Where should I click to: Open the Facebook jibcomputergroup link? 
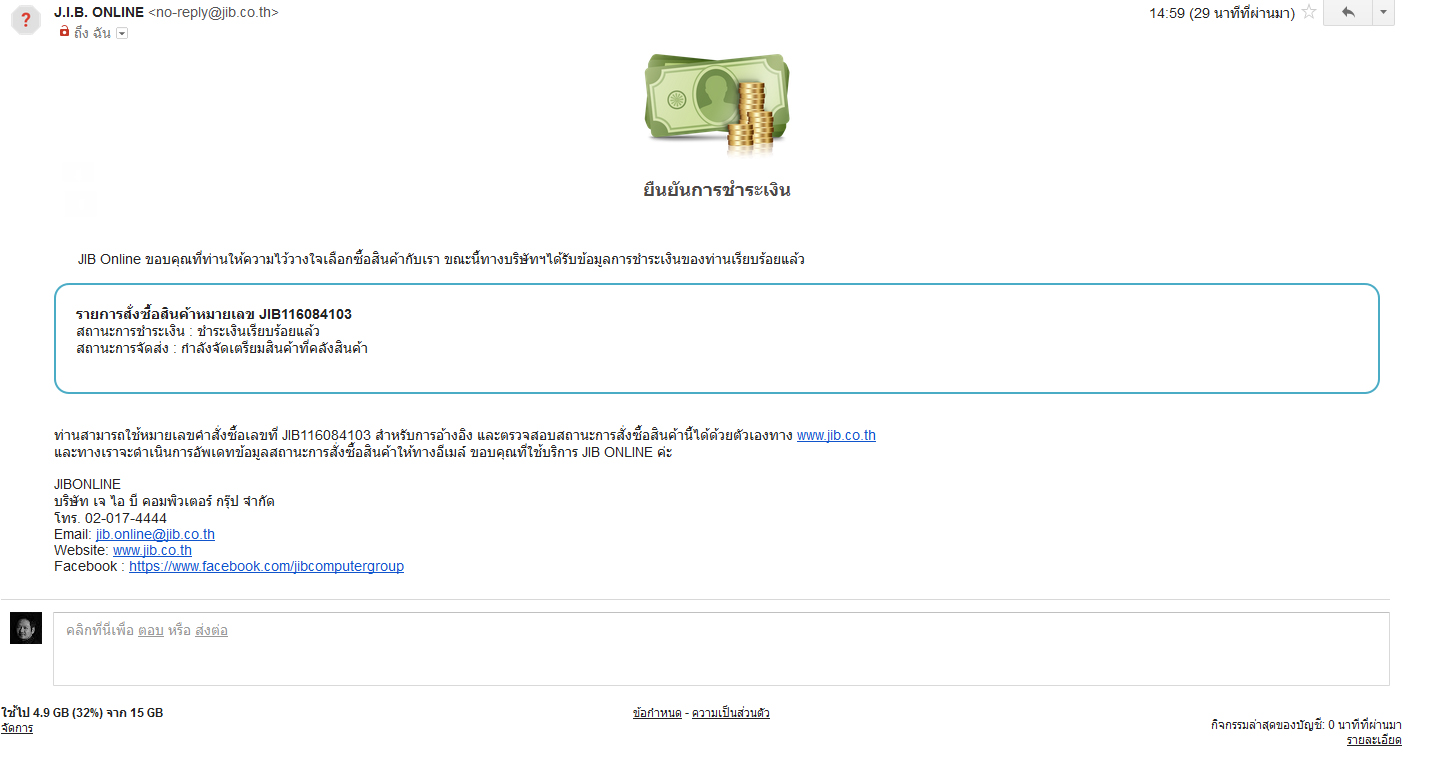[x=266, y=566]
